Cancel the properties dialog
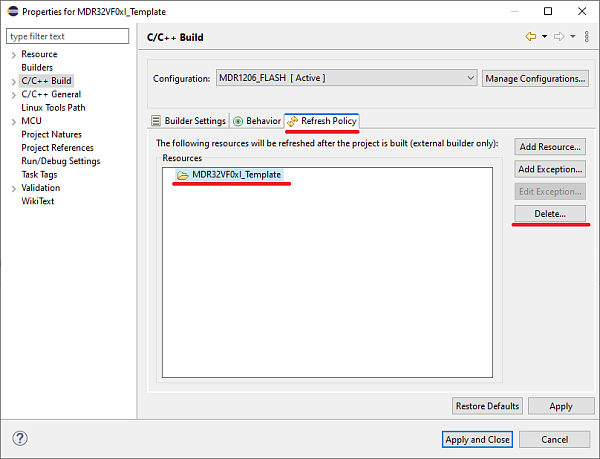600x459 pixels. [554, 439]
